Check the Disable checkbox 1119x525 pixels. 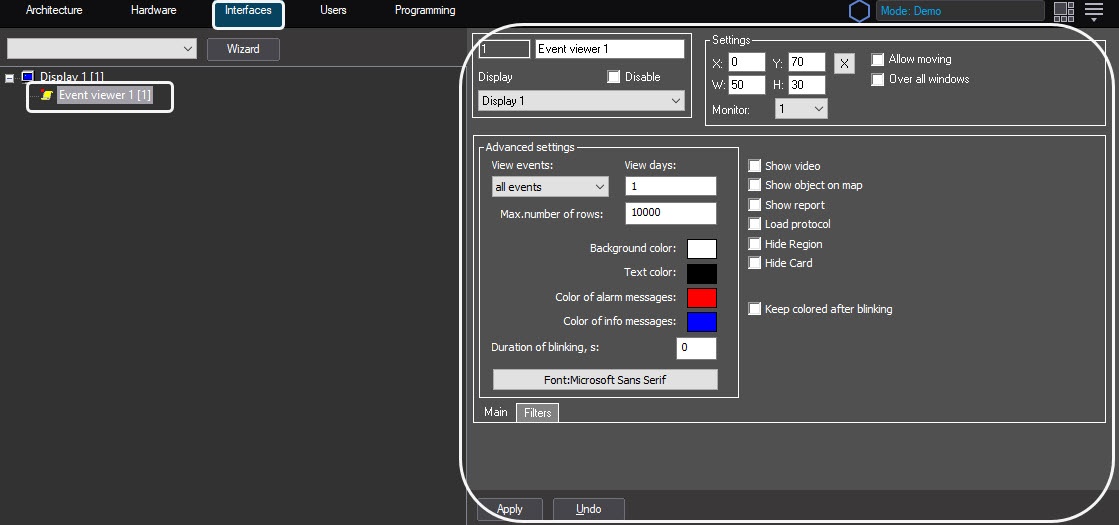614,77
